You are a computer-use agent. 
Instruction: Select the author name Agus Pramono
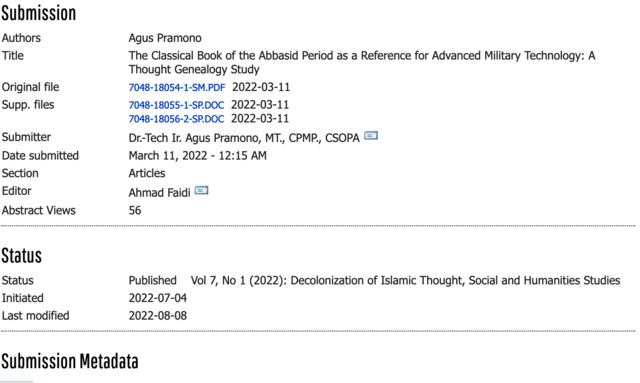click(165, 38)
